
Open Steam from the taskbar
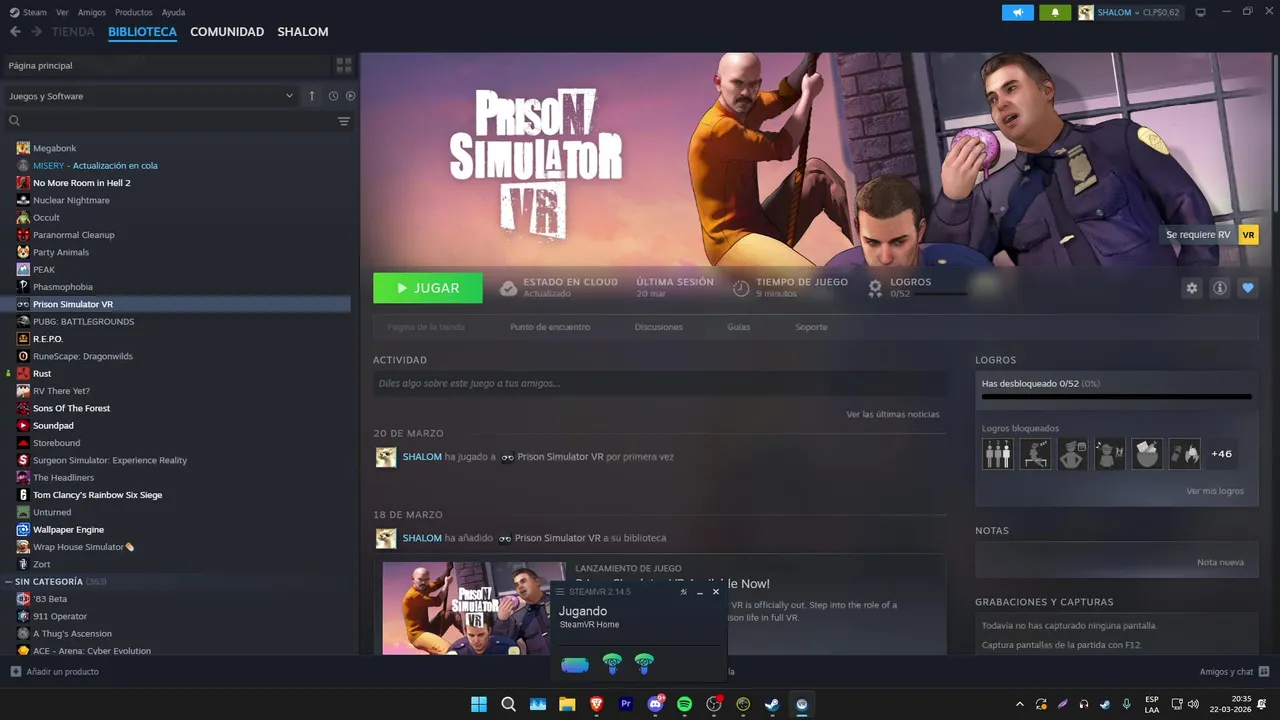click(772, 704)
